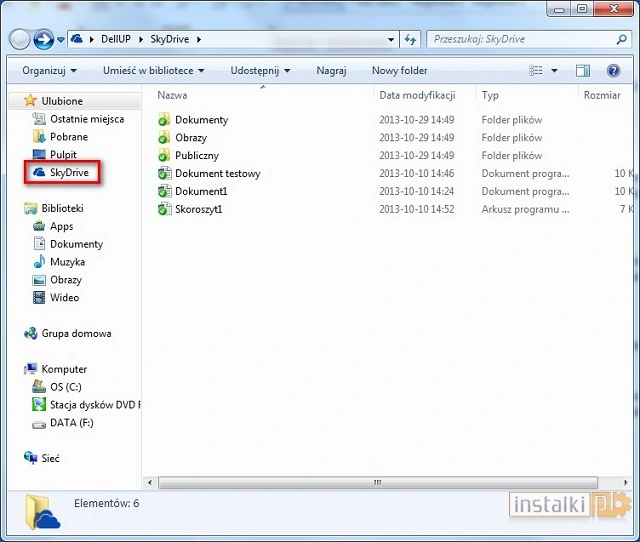Click the Refresh button next to address bar
The width and height of the screenshot is (640, 542).
(x=410, y=40)
